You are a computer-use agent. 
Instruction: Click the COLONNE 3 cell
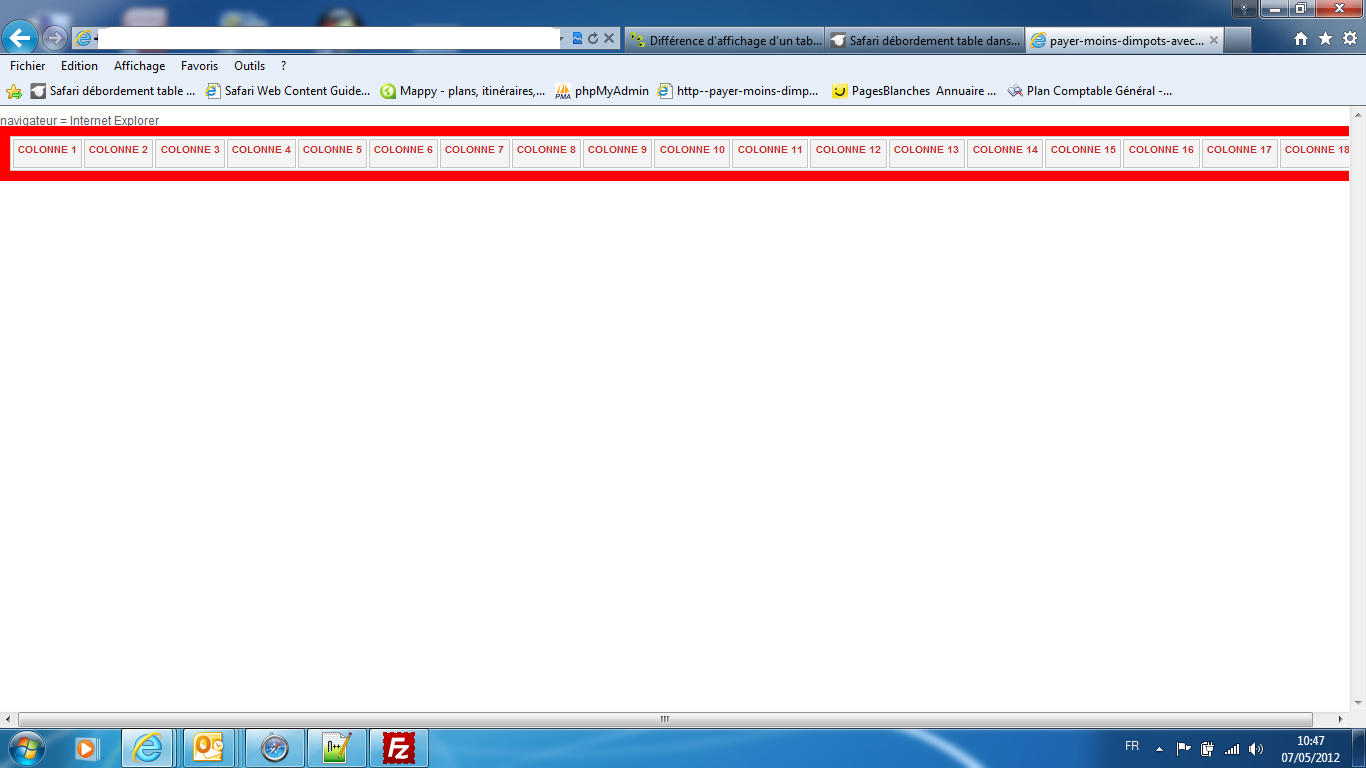(x=190, y=153)
